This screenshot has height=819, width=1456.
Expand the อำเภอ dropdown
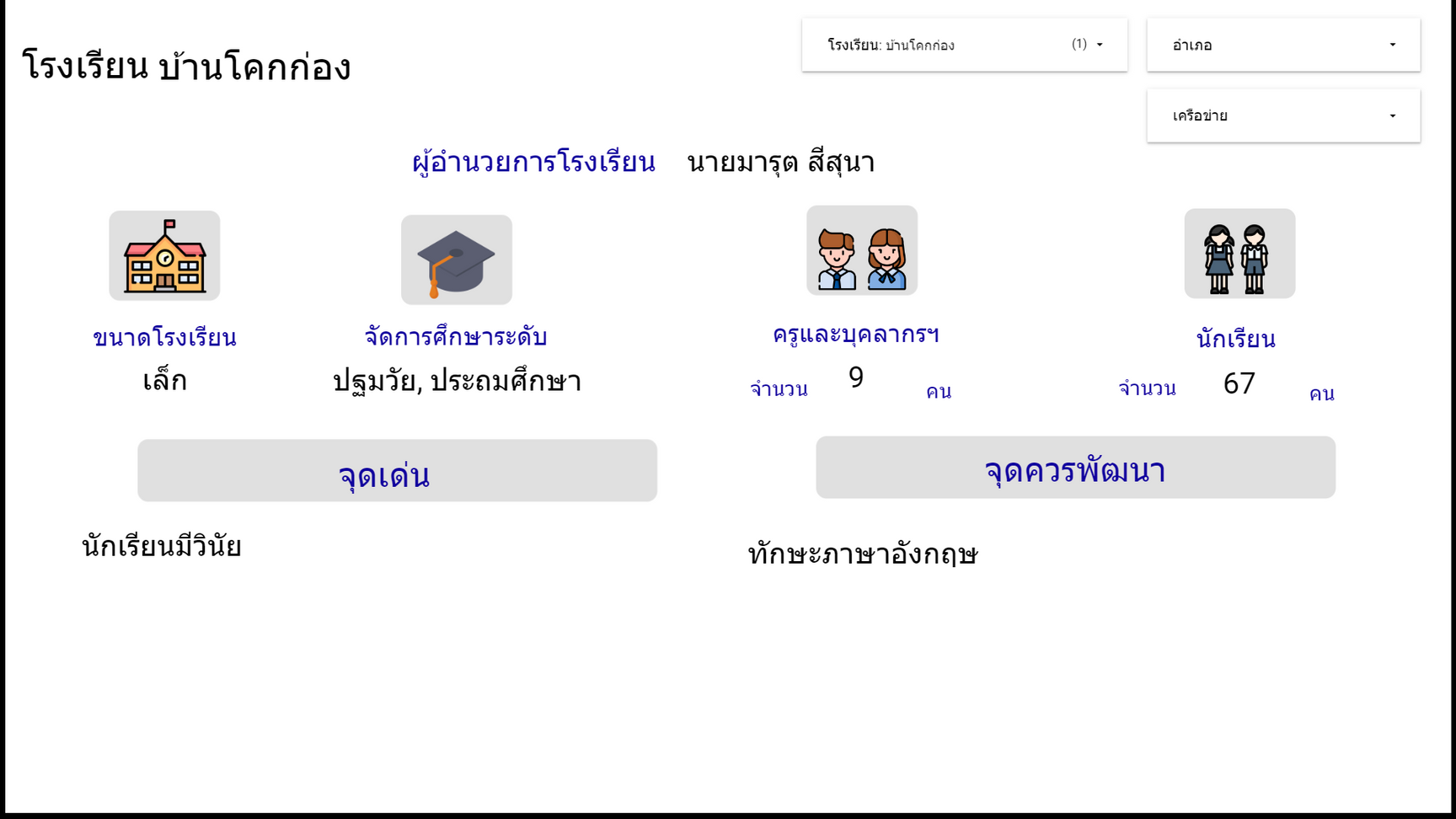1282,45
